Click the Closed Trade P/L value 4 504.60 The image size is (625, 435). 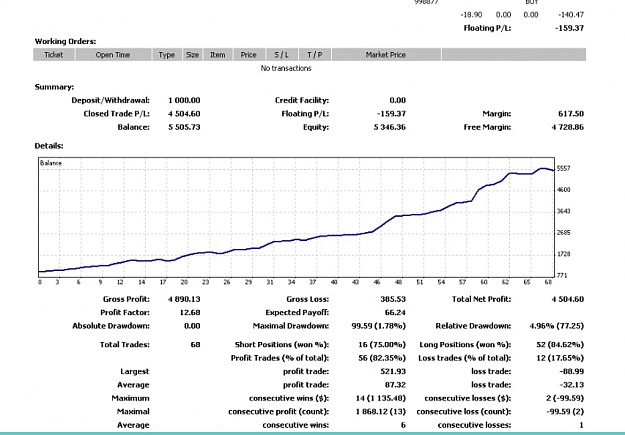pos(184,114)
